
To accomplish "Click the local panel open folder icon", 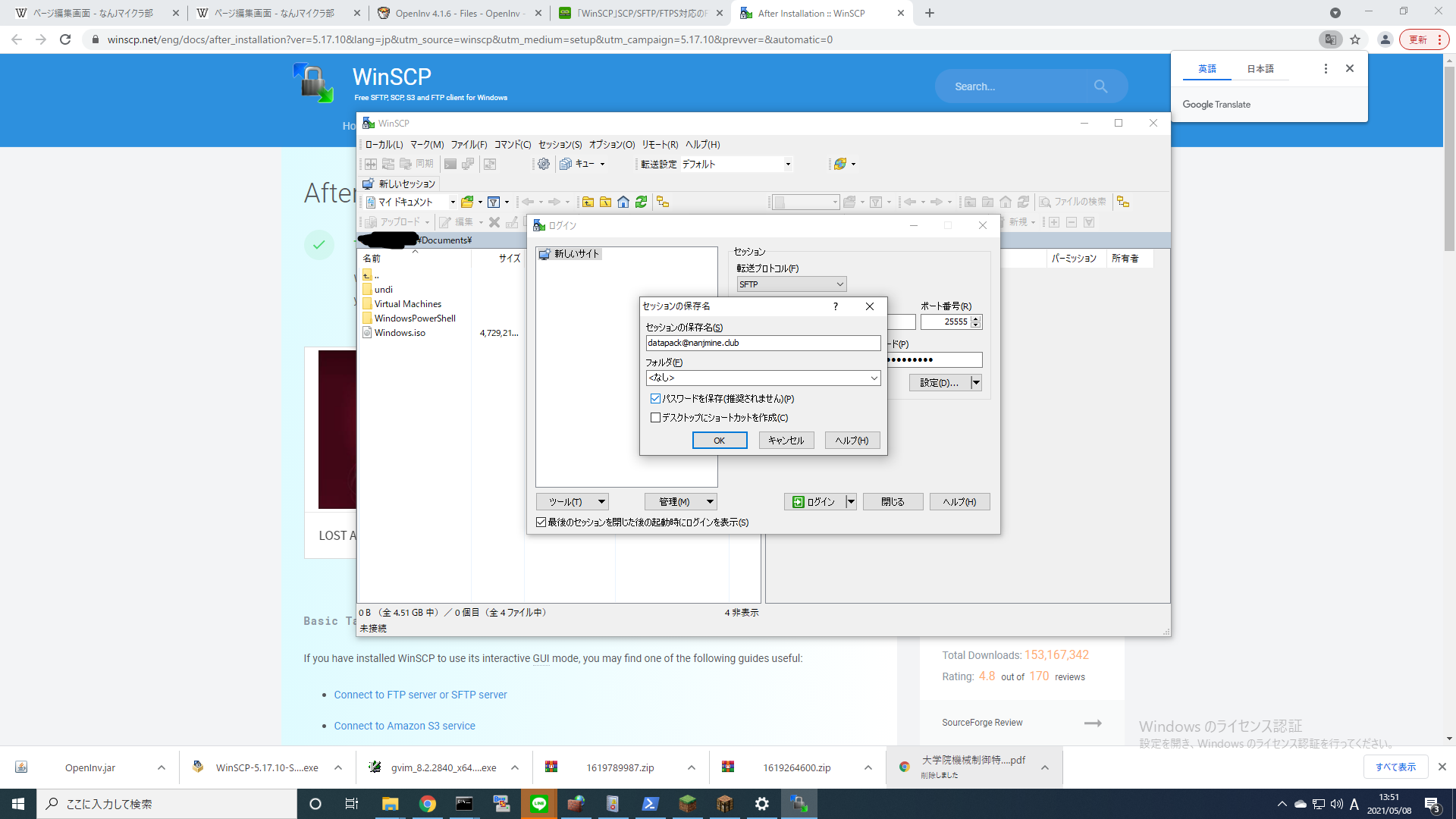I will click(468, 202).
